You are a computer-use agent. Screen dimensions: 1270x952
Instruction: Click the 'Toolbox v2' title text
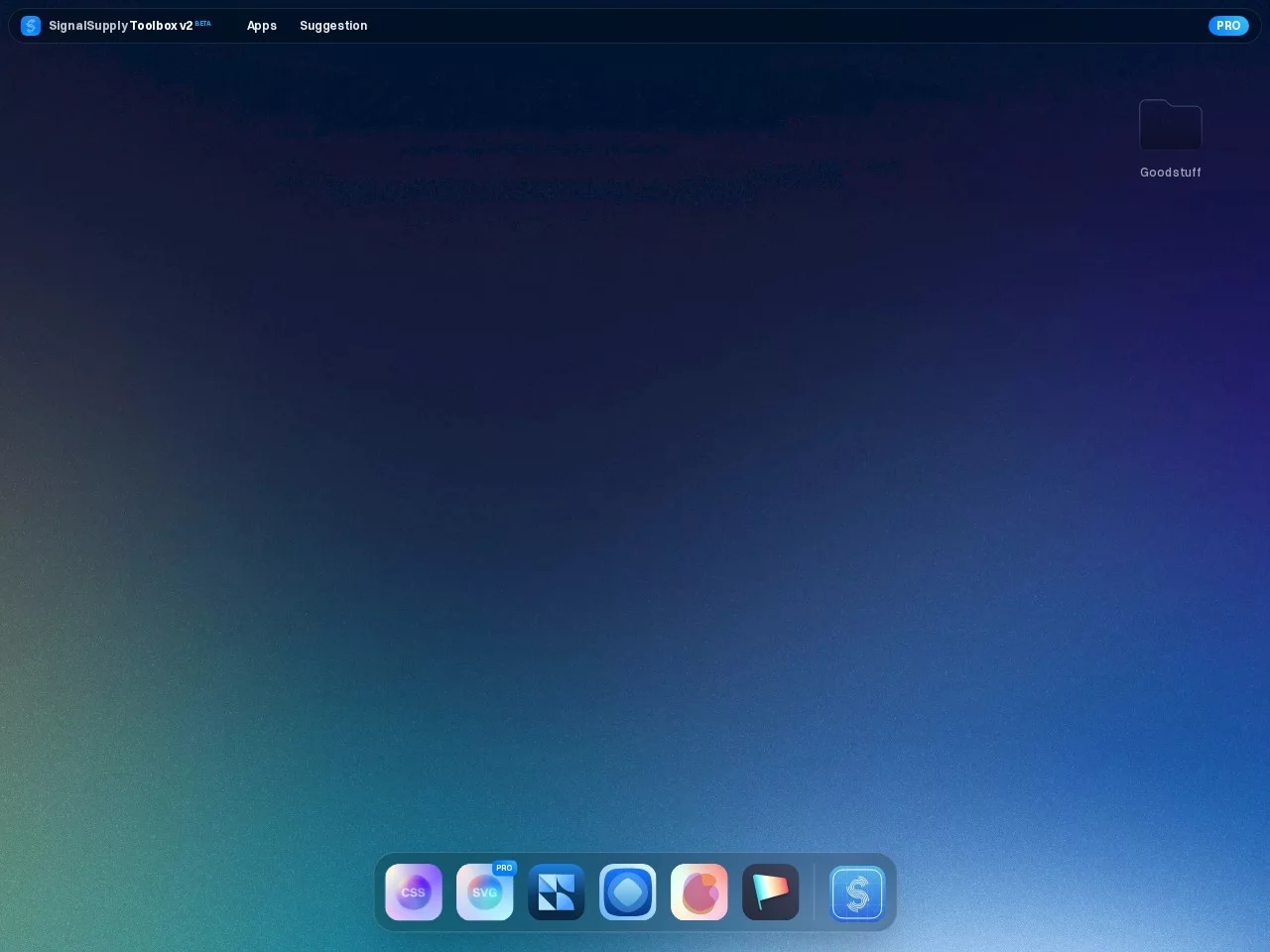162,26
